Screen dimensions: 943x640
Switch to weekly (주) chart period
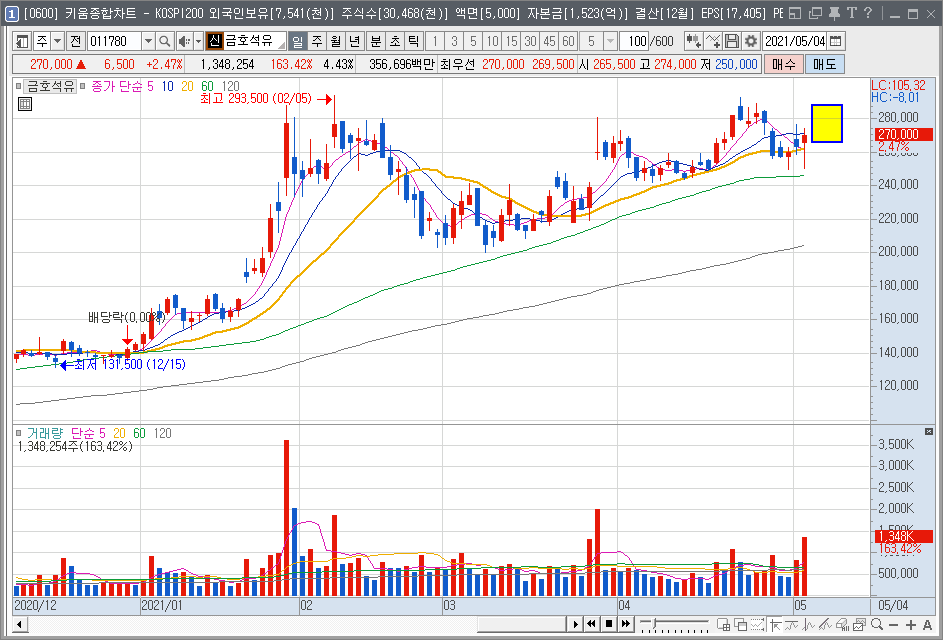[x=316, y=42]
